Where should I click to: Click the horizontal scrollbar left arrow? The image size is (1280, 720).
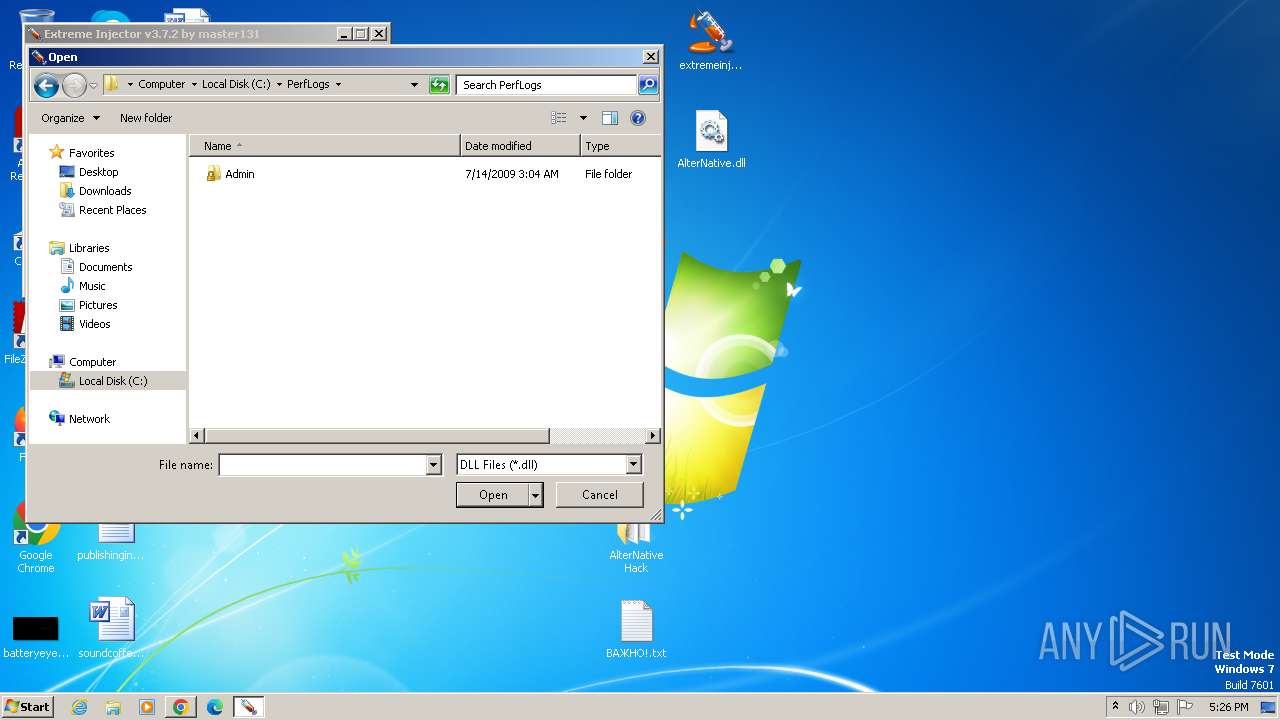coord(197,436)
